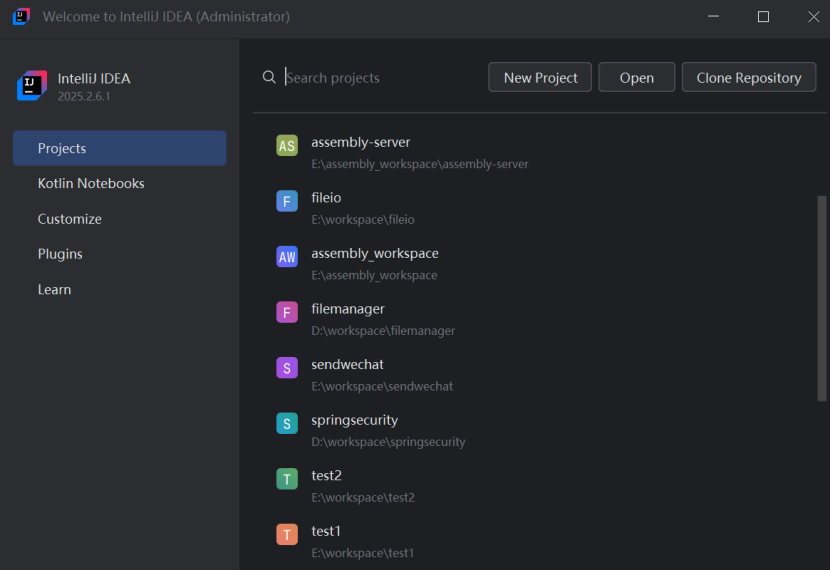Open the sendwechat project name
Image resolution: width=830 pixels, height=570 pixels.
click(x=347, y=365)
